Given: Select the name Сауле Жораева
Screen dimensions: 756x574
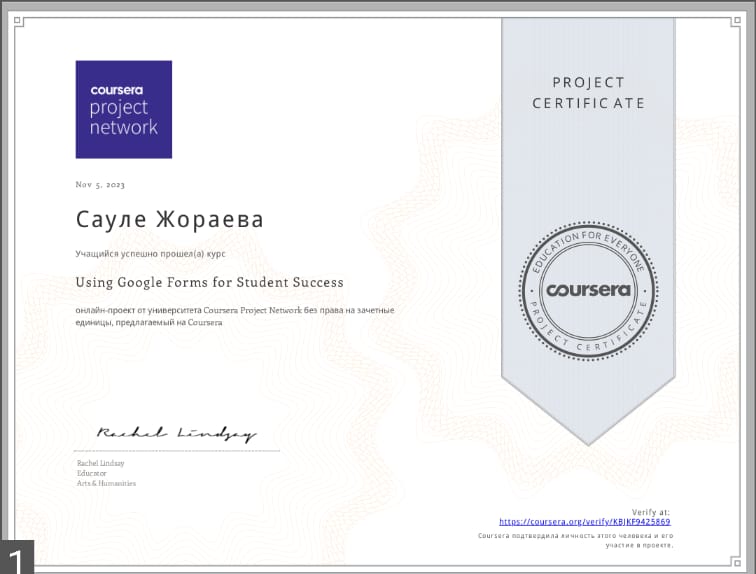Looking at the screenshot, I should 170,219.
